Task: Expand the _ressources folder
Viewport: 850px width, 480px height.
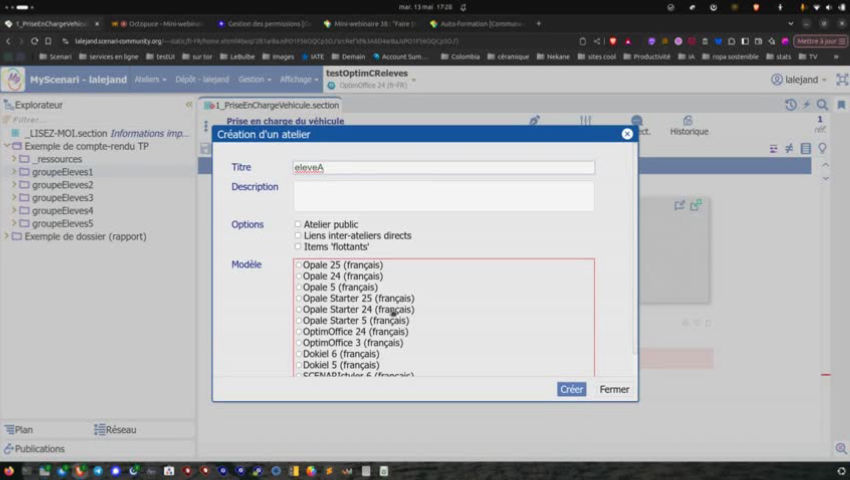Action: (14, 159)
